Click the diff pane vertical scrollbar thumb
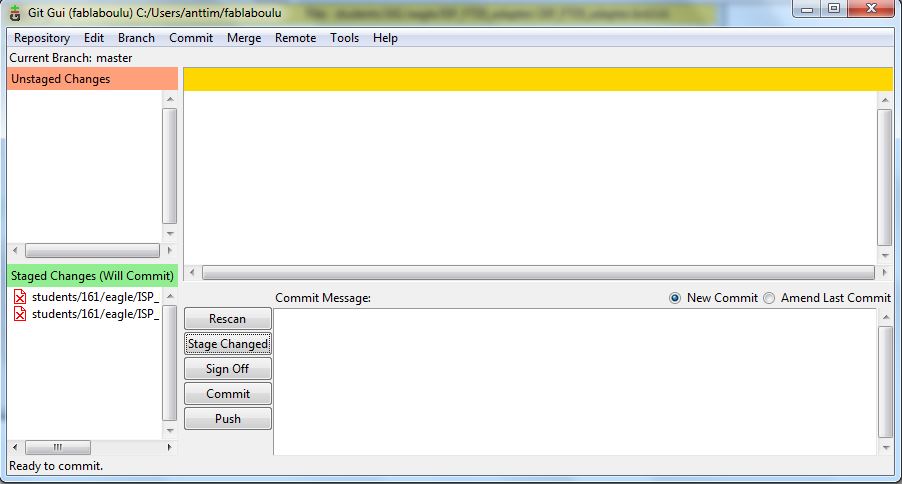The image size is (902, 484). [x=885, y=177]
